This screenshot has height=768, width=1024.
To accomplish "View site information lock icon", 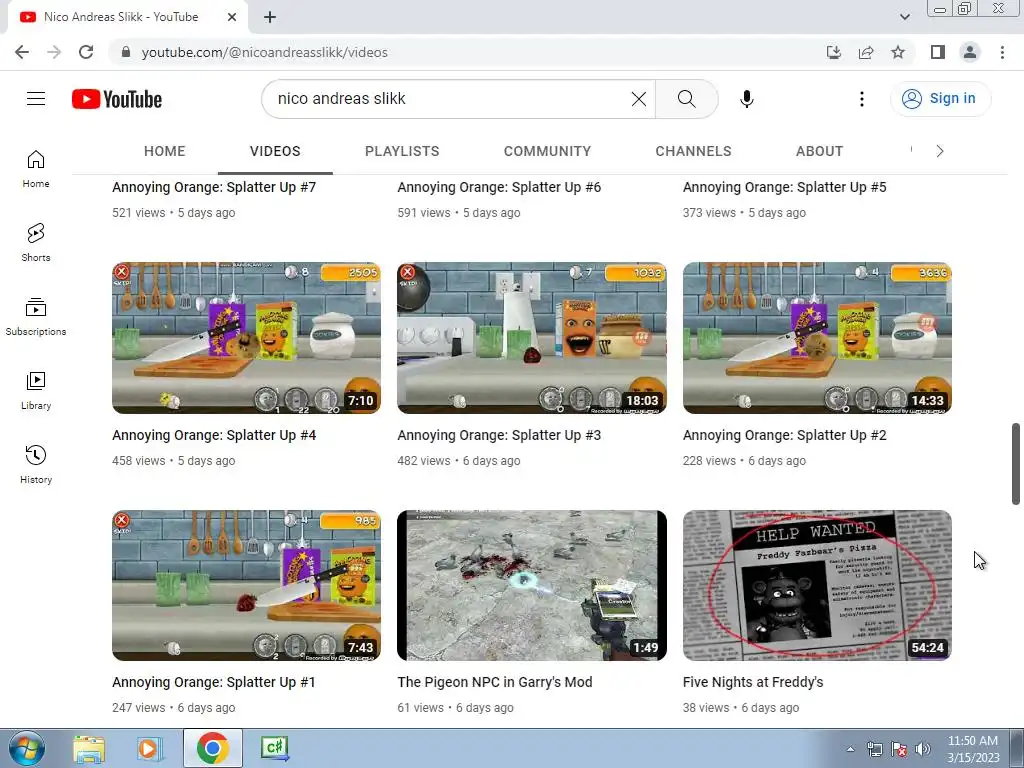I will (126, 52).
